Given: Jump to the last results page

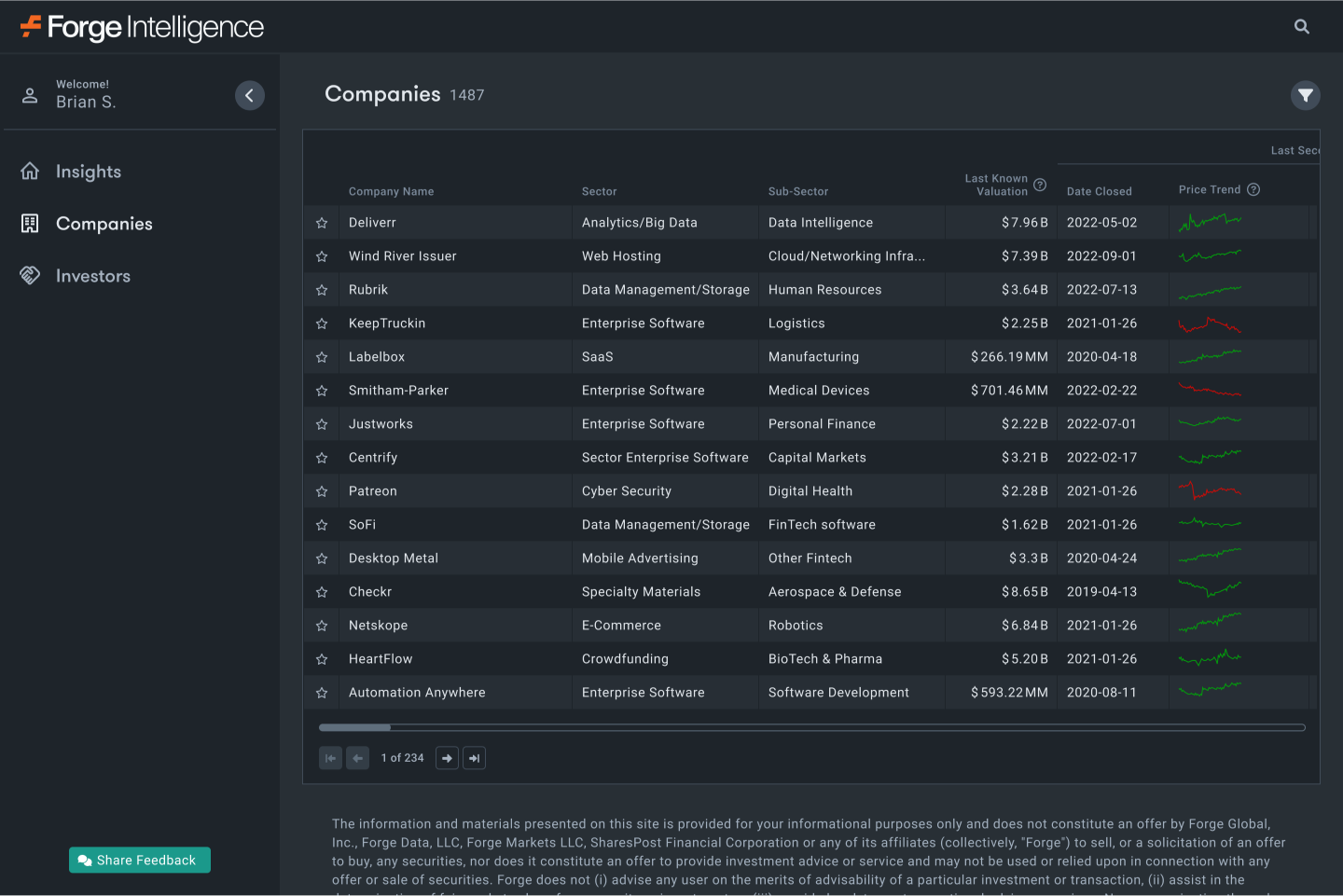Looking at the screenshot, I should coord(474,758).
